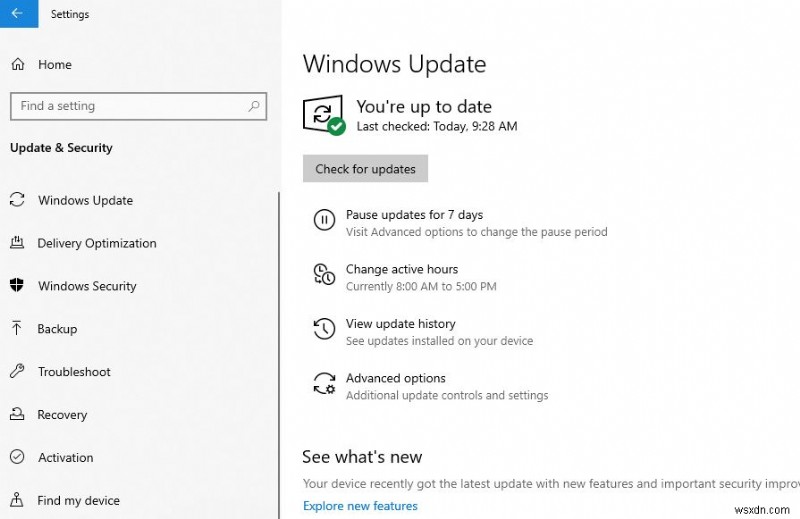
Task: Click the Advanced options gear-arrows icon
Action: tap(324, 383)
